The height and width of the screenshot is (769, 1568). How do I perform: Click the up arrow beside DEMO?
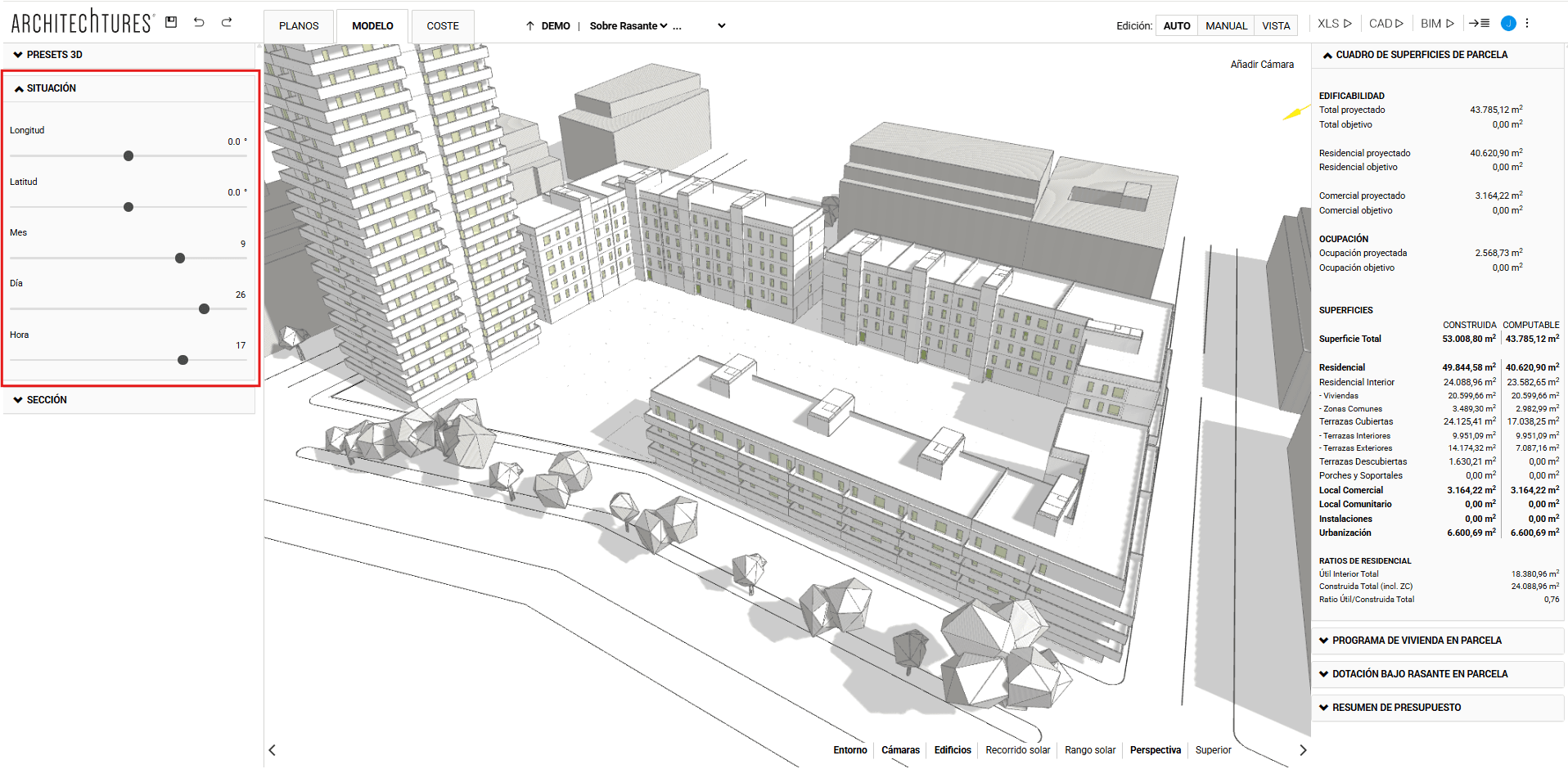point(530,26)
